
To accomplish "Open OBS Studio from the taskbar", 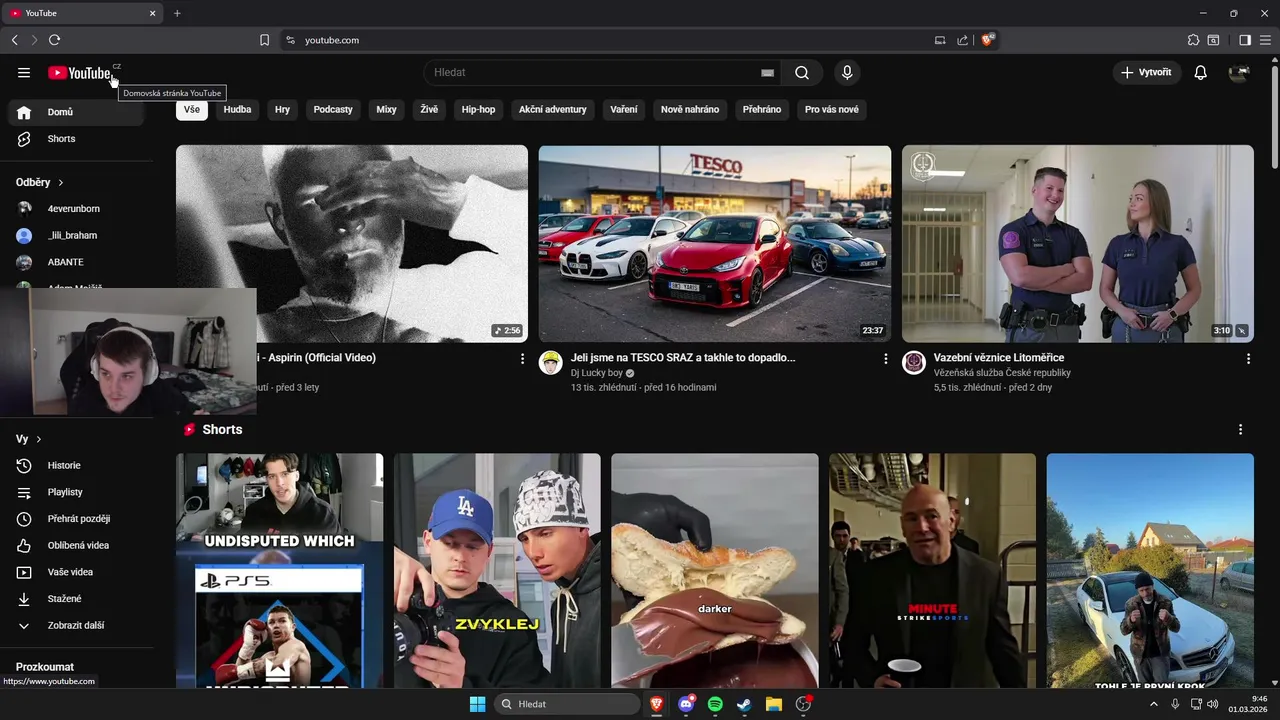I will [803, 704].
